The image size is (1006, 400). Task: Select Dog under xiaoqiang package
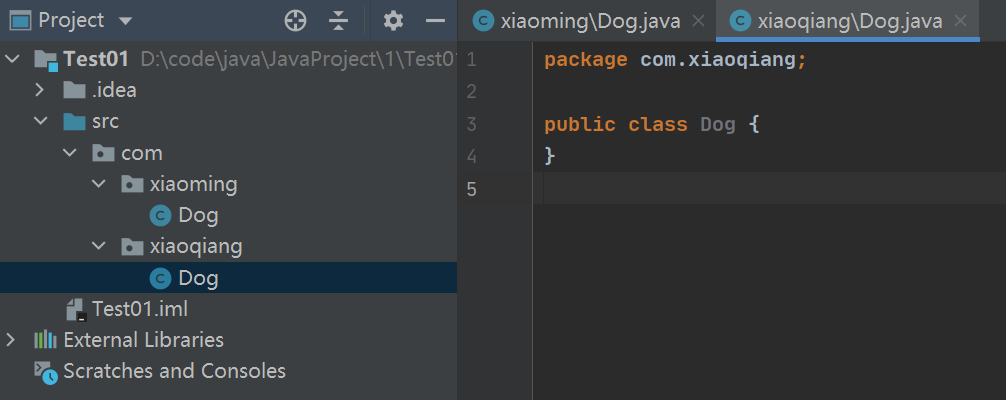point(198,278)
